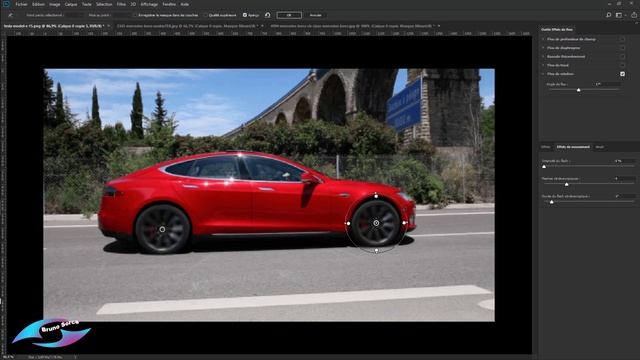Expand the Flou de diaphragme section
640x360 pixels.
(543, 48)
